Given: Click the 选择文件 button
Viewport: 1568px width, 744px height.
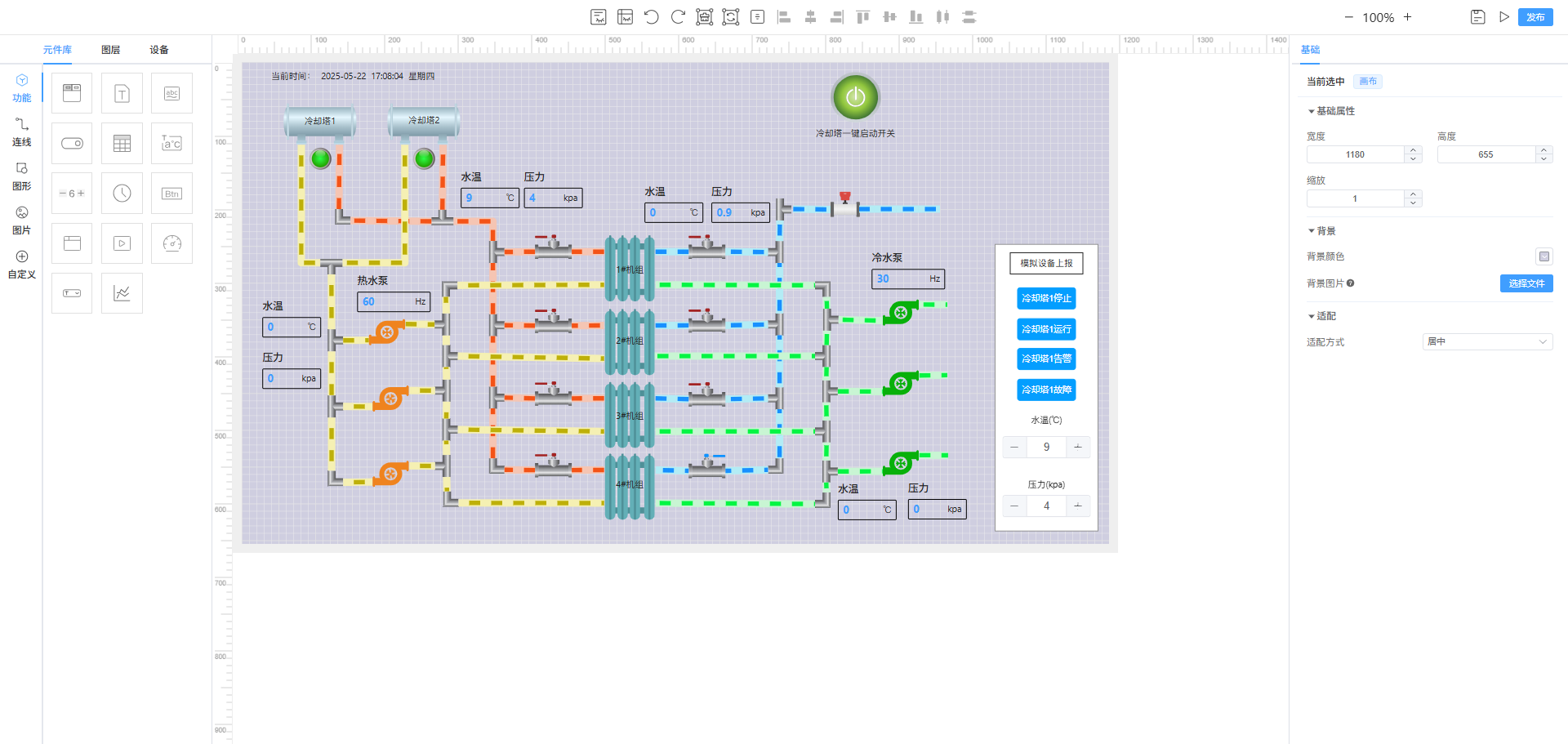Looking at the screenshot, I should click(x=1526, y=283).
